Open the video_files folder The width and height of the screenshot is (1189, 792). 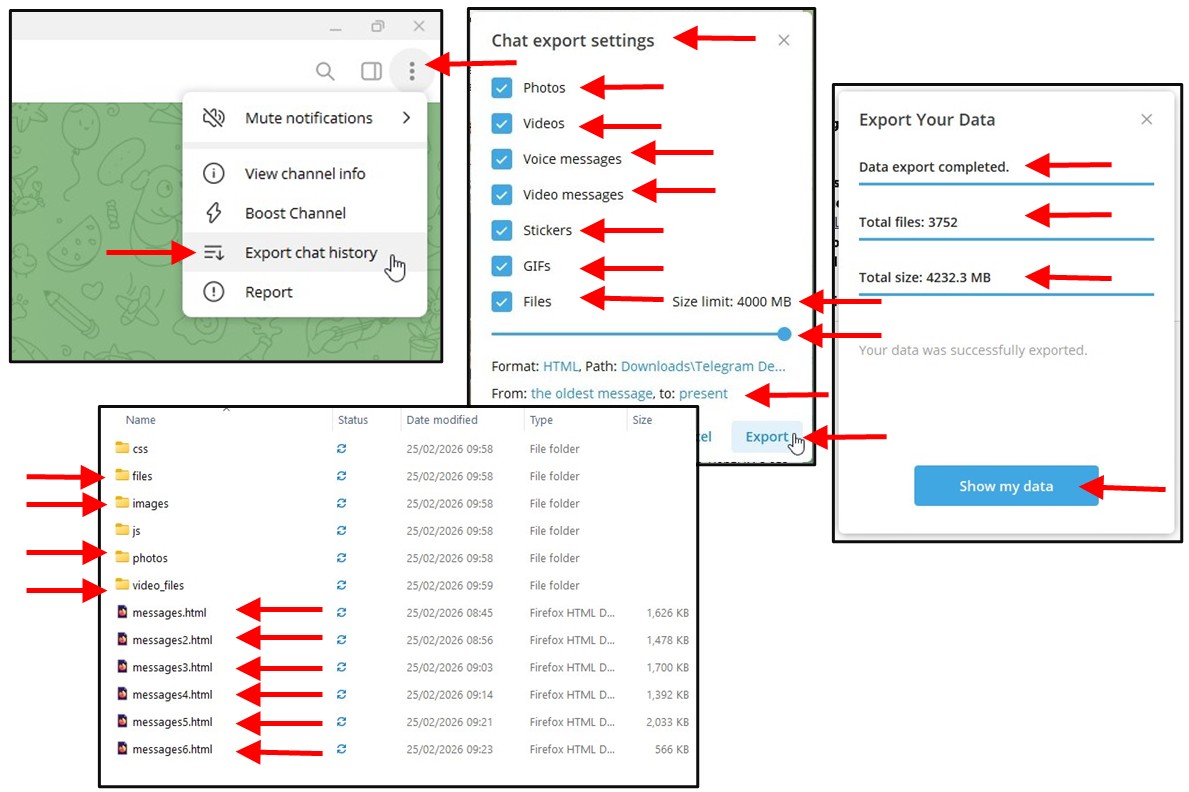point(157,585)
